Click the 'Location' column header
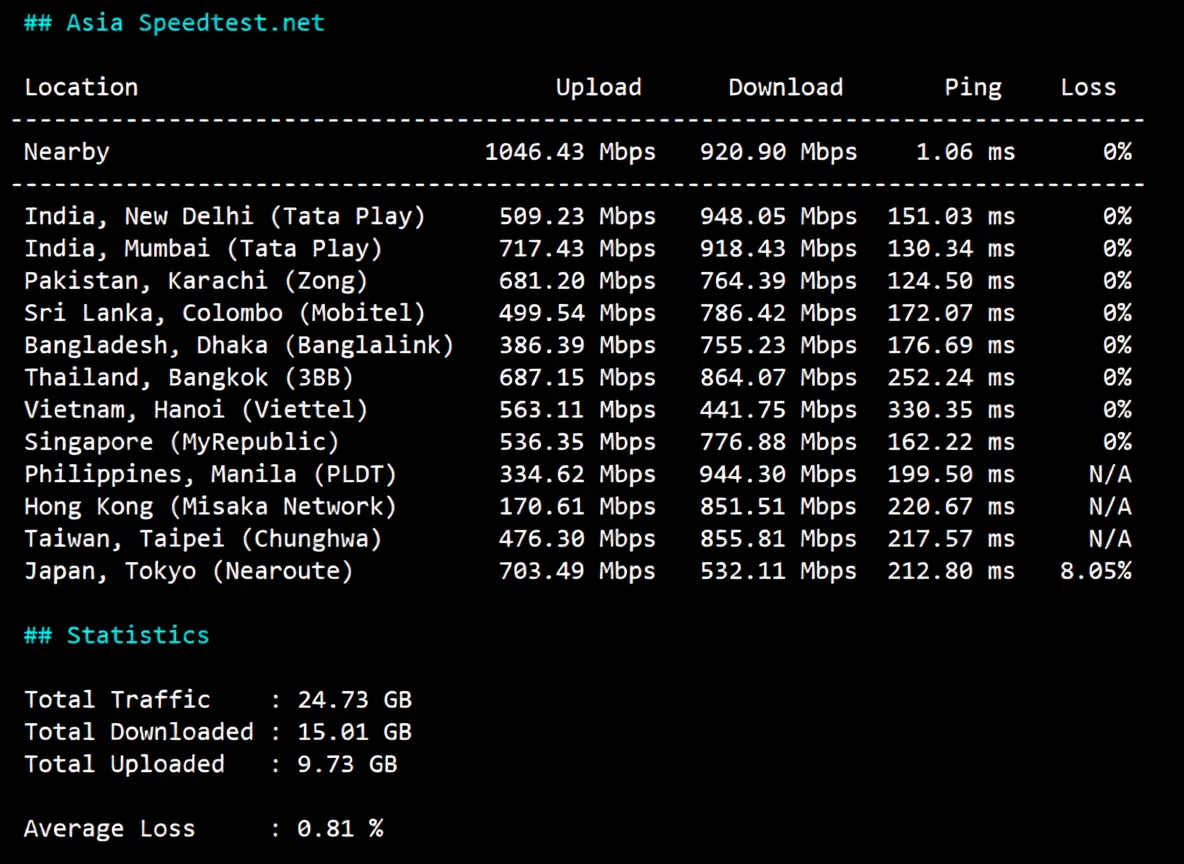Screen dimensions: 1184x864 [81, 88]
